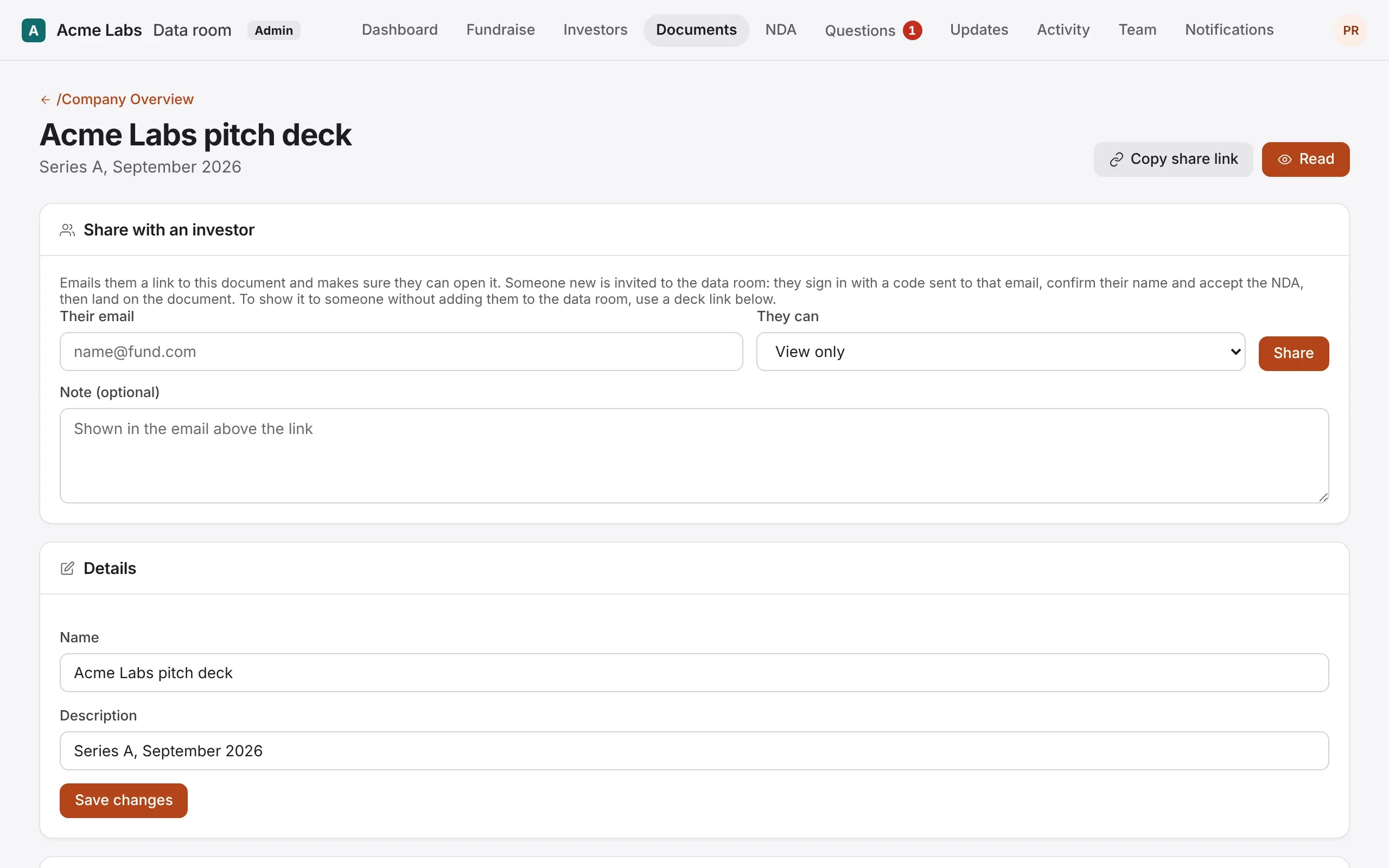The height and width of the screenshot is (868, 1389).
Task: Focus the Their email input field
Action: 401,352
